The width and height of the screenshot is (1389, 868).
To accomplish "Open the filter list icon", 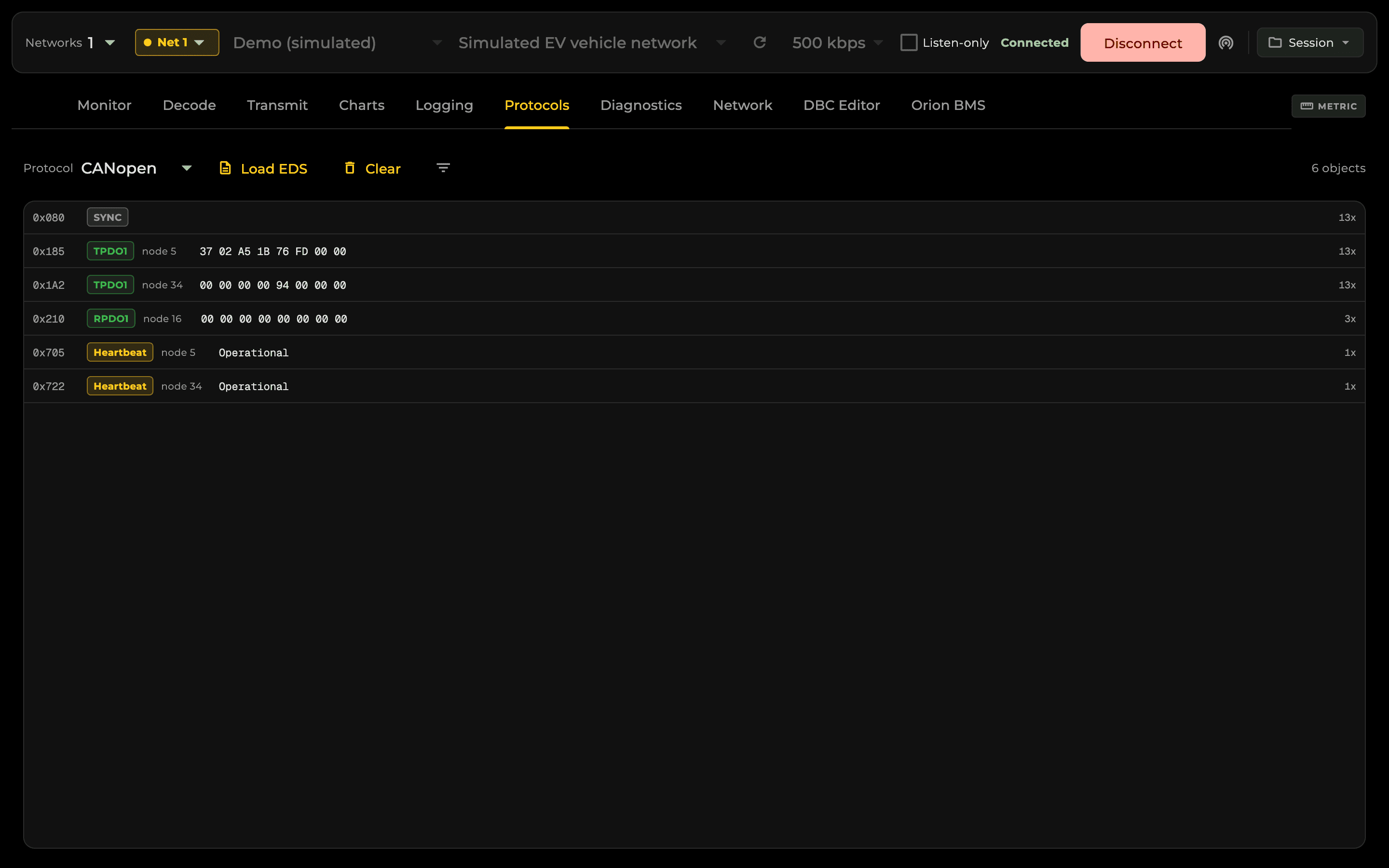I will tap(443, 168).
